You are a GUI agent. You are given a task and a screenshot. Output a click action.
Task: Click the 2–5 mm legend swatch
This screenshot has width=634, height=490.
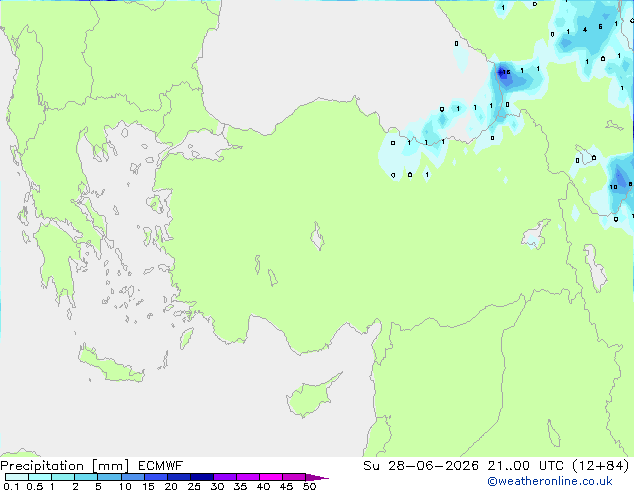[x=86, y=477]
